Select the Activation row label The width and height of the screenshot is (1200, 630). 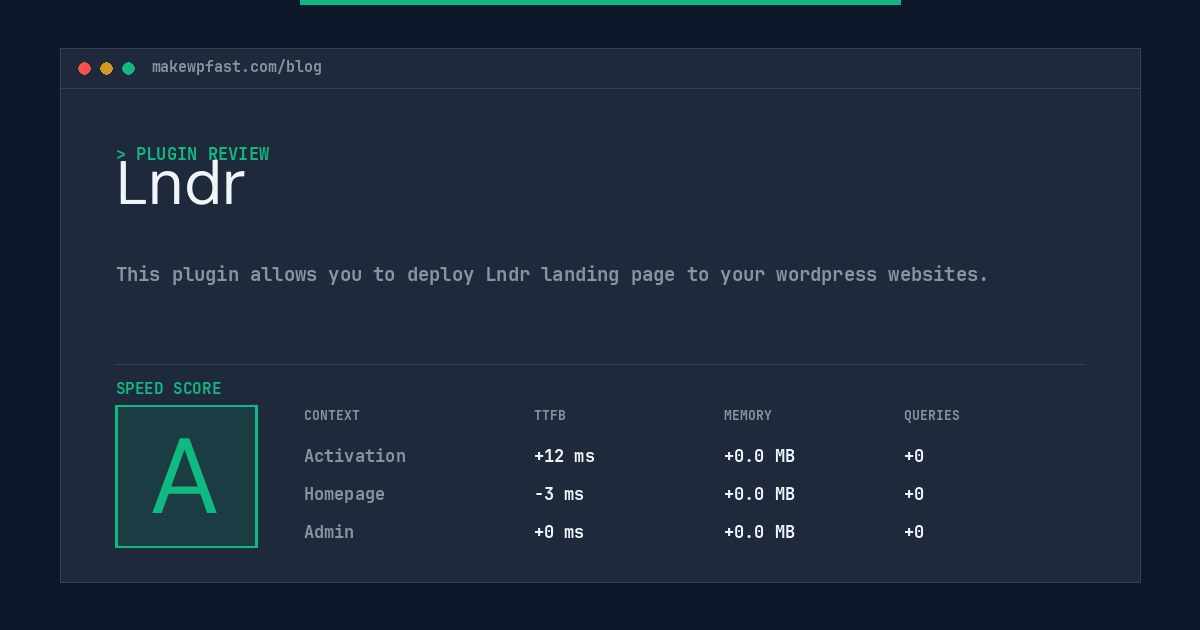click(355, 456)
